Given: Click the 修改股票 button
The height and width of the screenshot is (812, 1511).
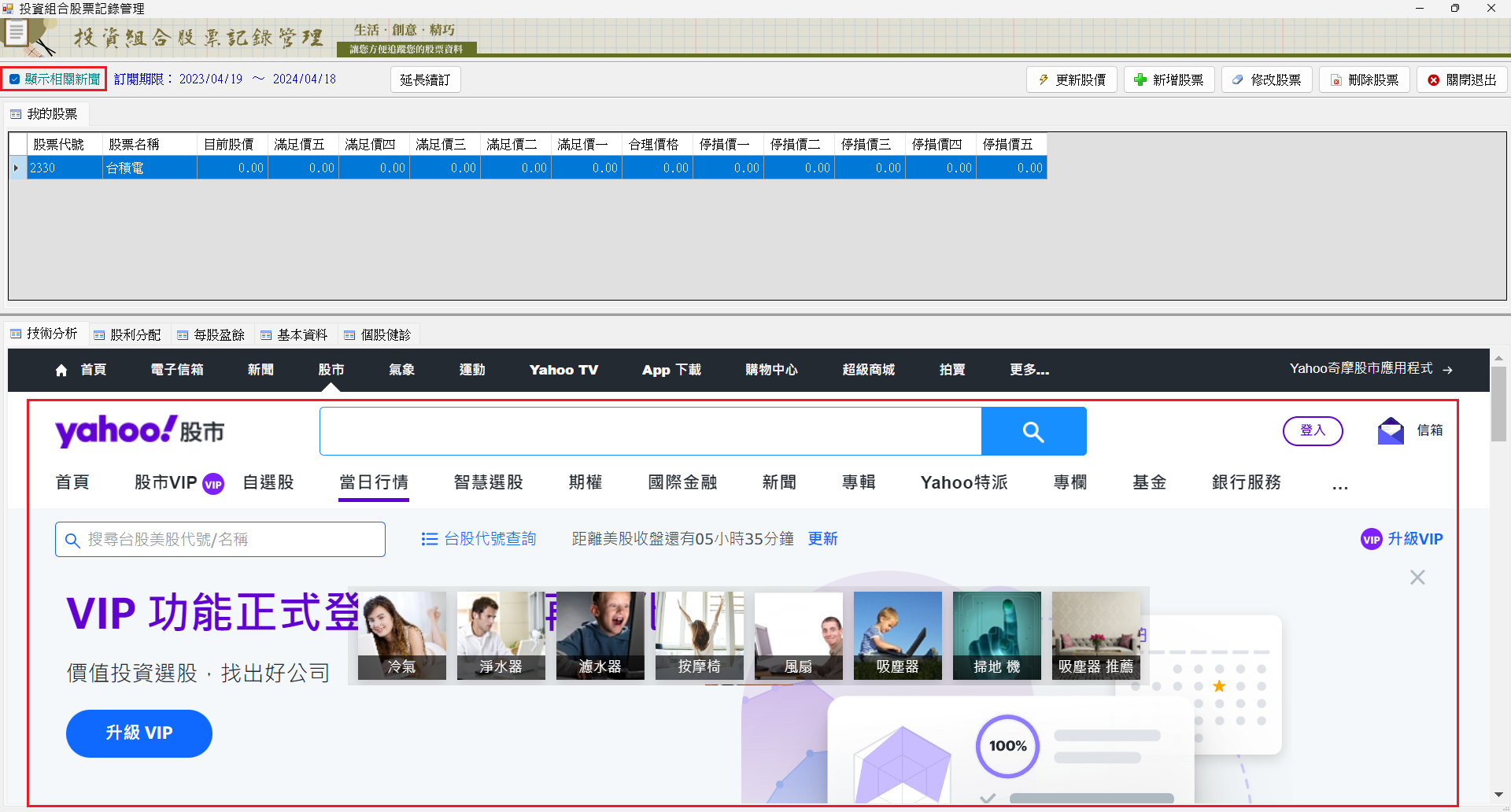Looking at the screenshot, I should point(1267,79).
